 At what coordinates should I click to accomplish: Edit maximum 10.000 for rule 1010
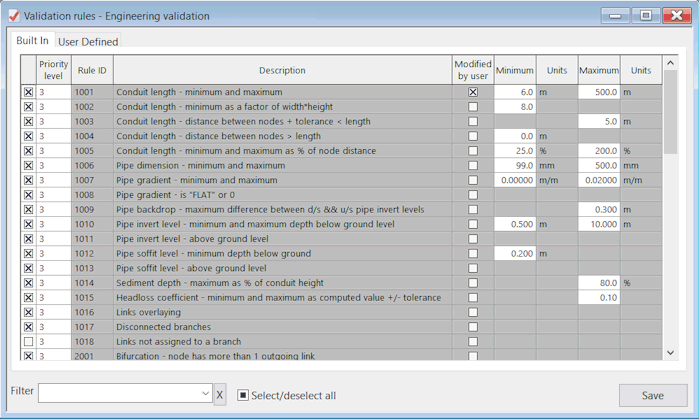599,224
